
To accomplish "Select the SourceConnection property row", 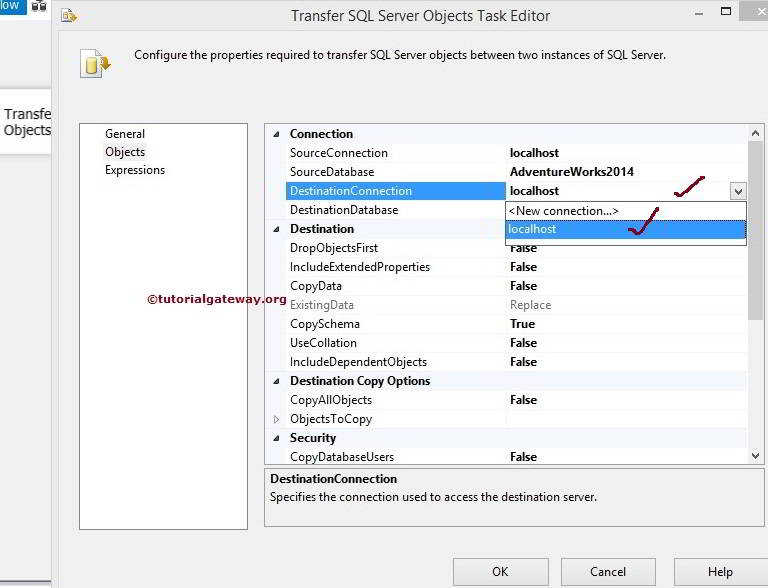I will (x=516, y=153).
